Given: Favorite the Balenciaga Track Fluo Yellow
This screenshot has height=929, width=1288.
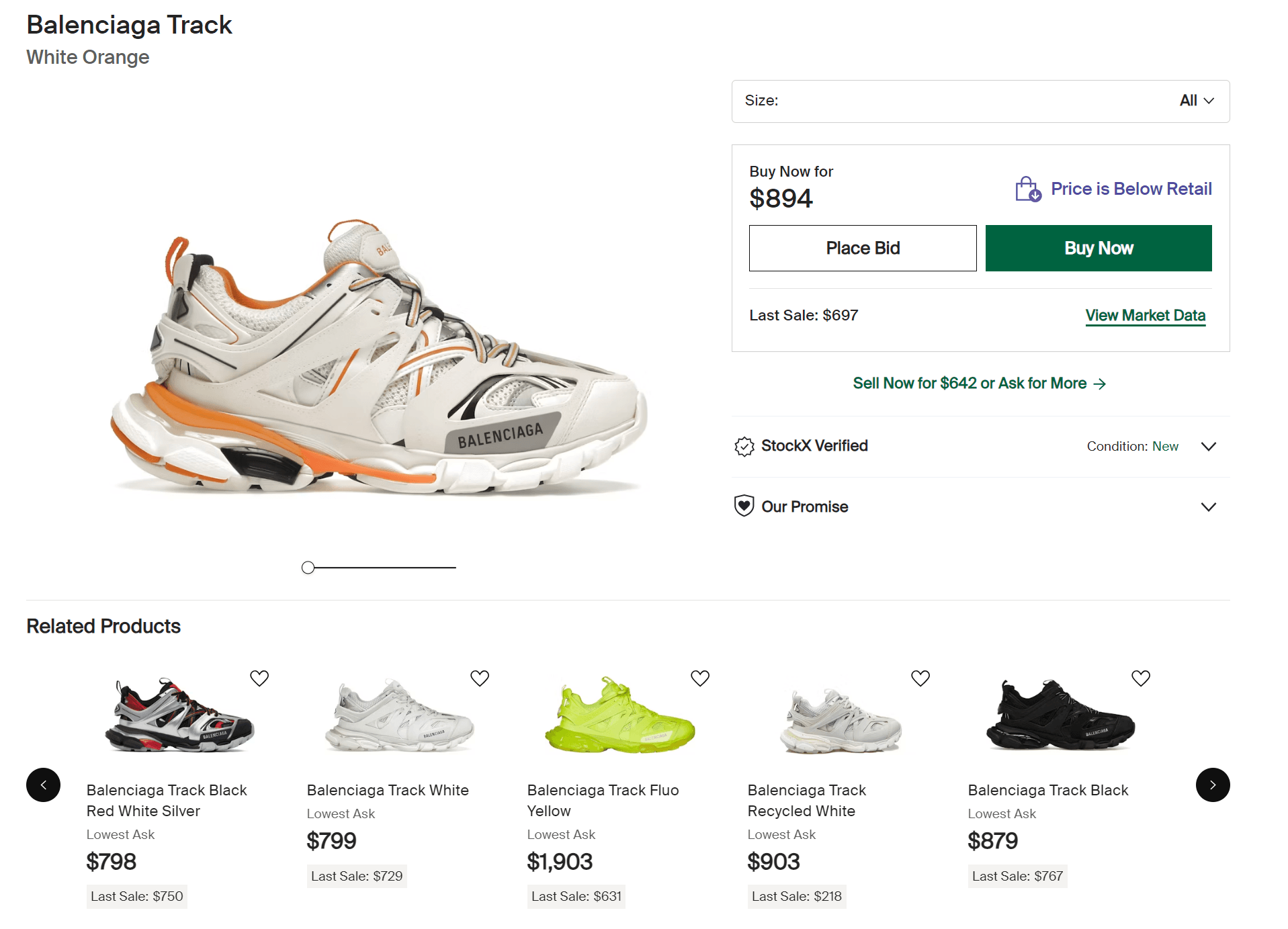Looking at the screenshot, I should (700, 678).
